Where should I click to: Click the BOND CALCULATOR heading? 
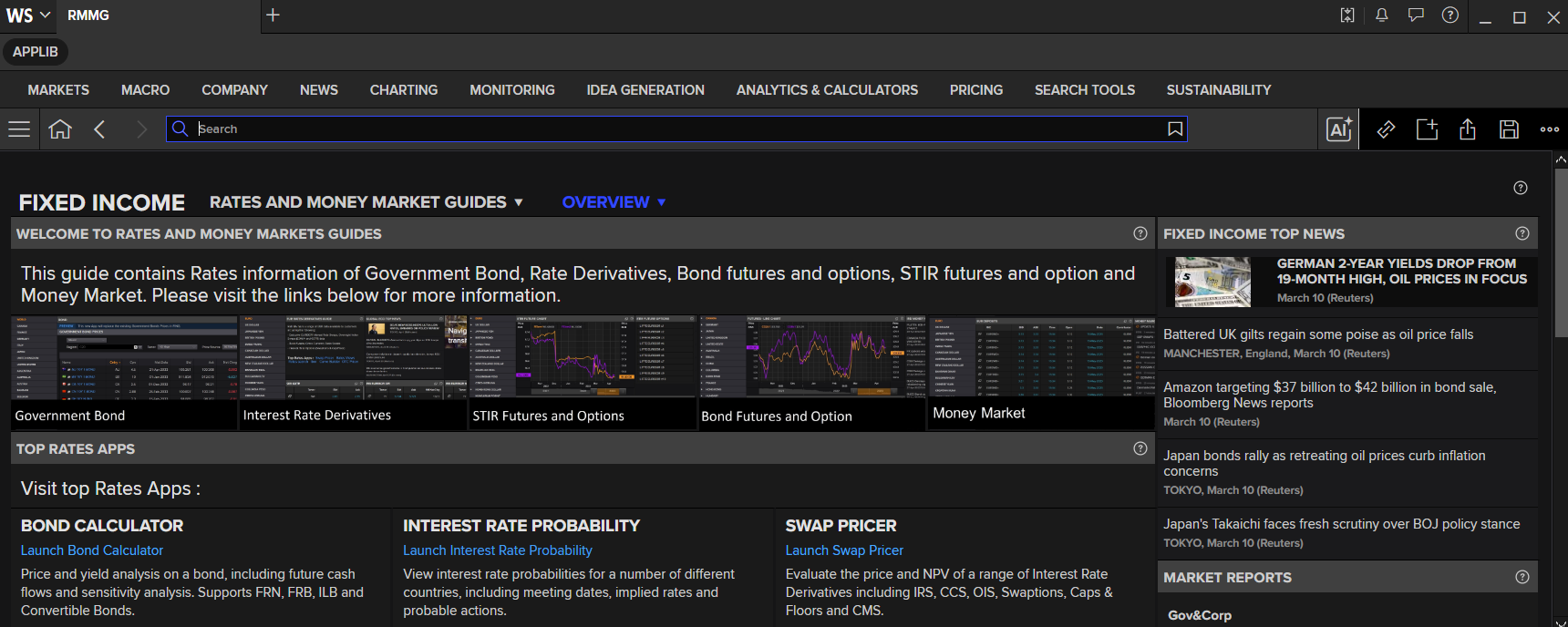102,526
